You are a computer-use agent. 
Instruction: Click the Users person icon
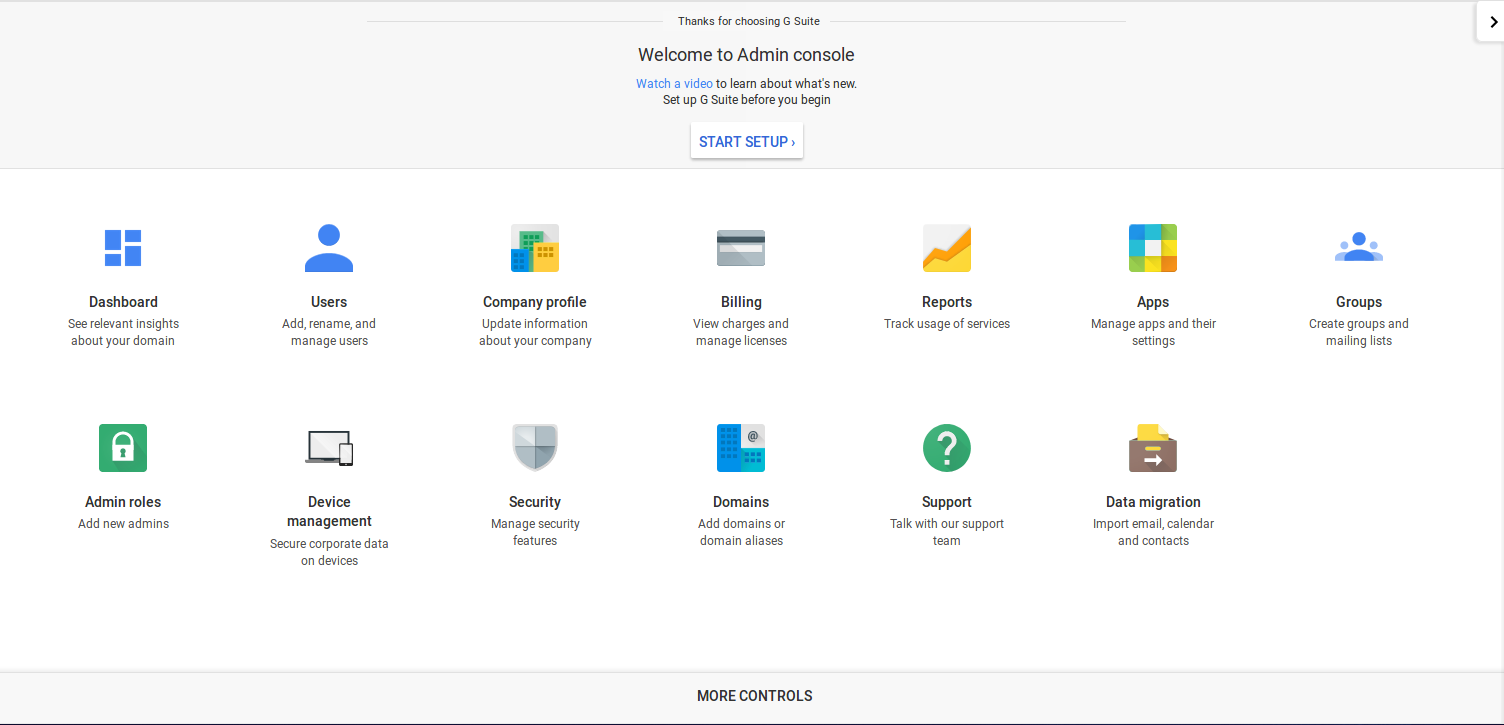[x=329, y=248]
